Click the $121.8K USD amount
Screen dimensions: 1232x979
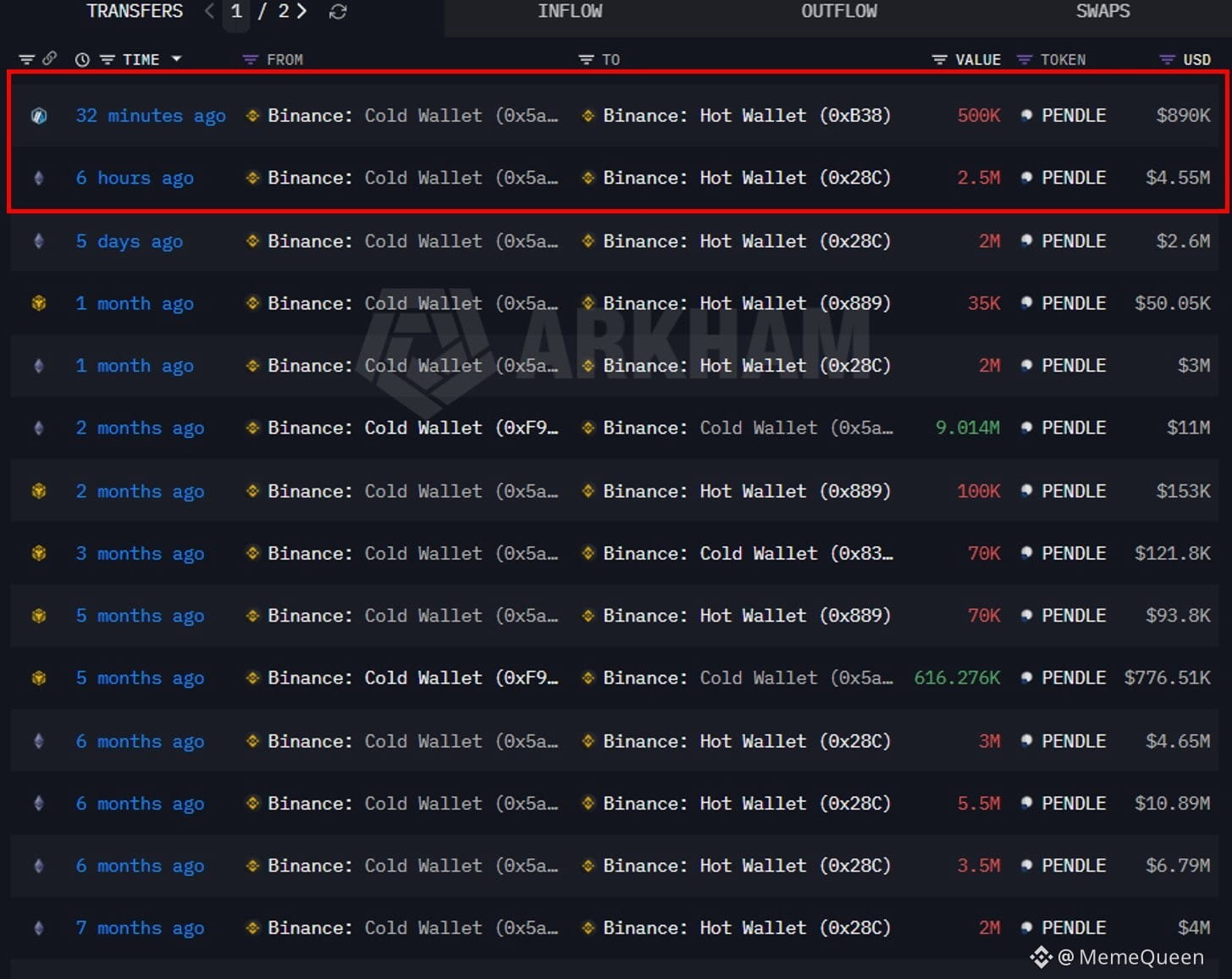pos(1173,553)
